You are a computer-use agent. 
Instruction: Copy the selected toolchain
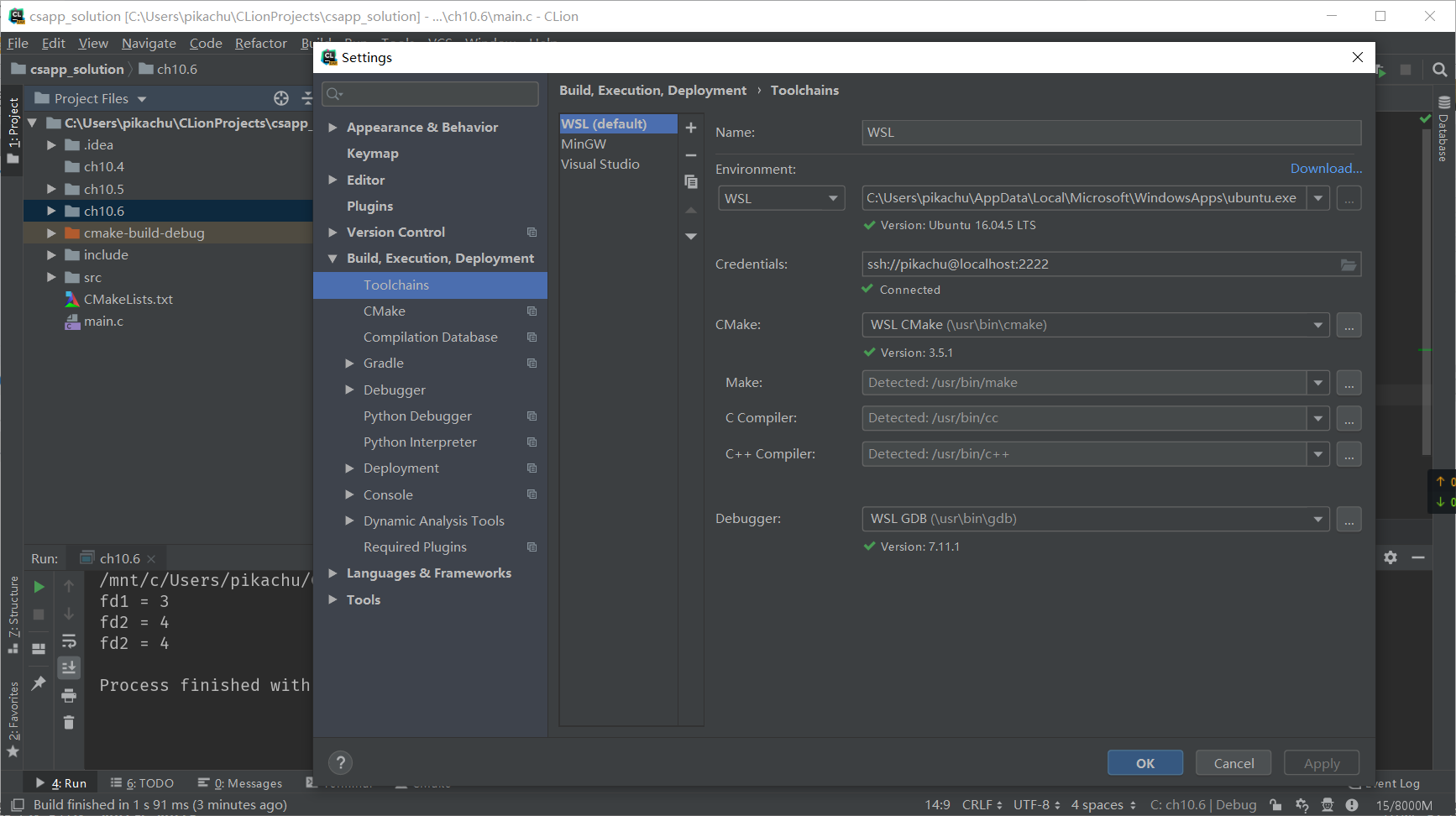coord(691,181)
